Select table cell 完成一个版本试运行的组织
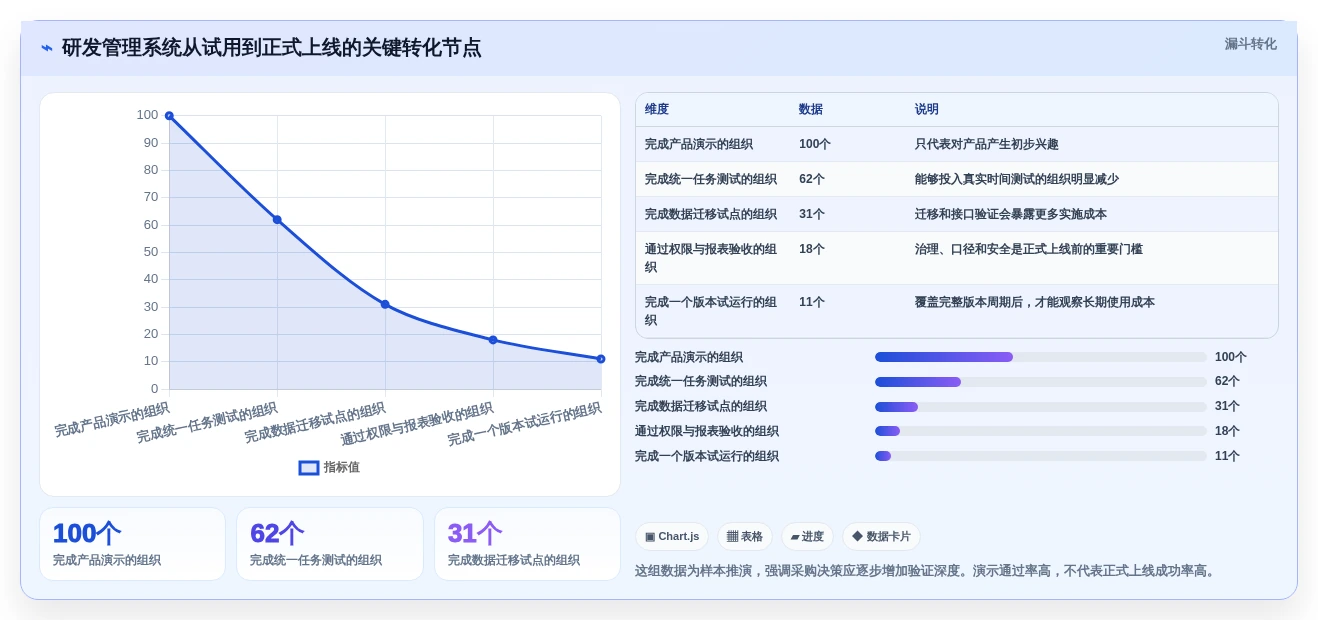The width and height of the screenshot is (1318, 620). click(x=712, y=311)
